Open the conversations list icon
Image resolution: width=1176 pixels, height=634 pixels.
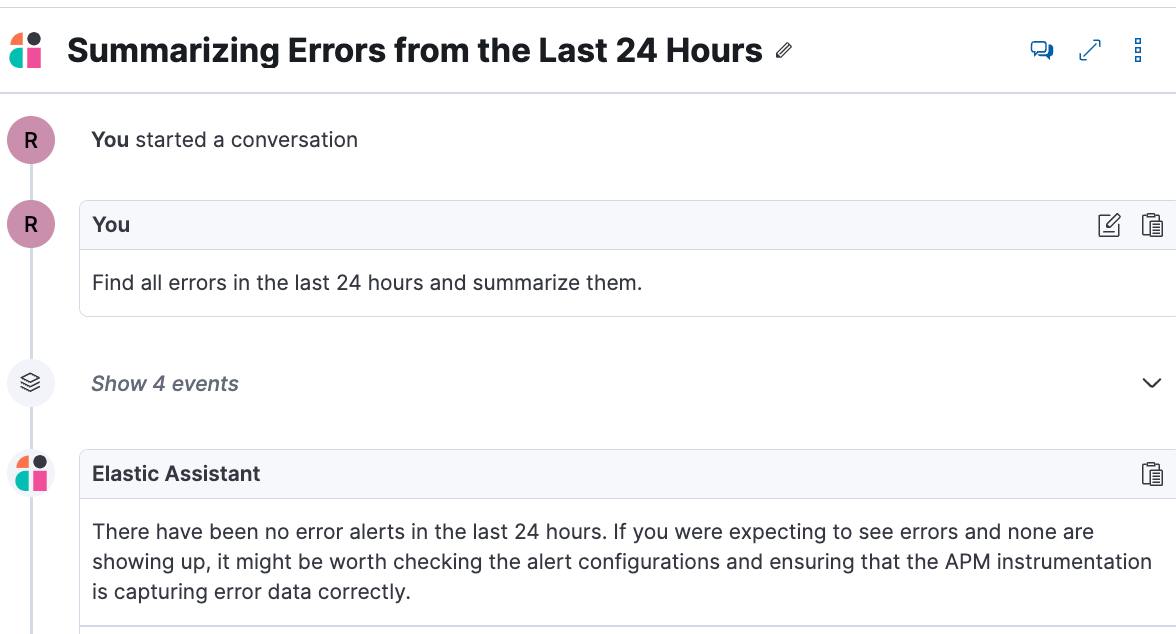(x=1042, y=50)
